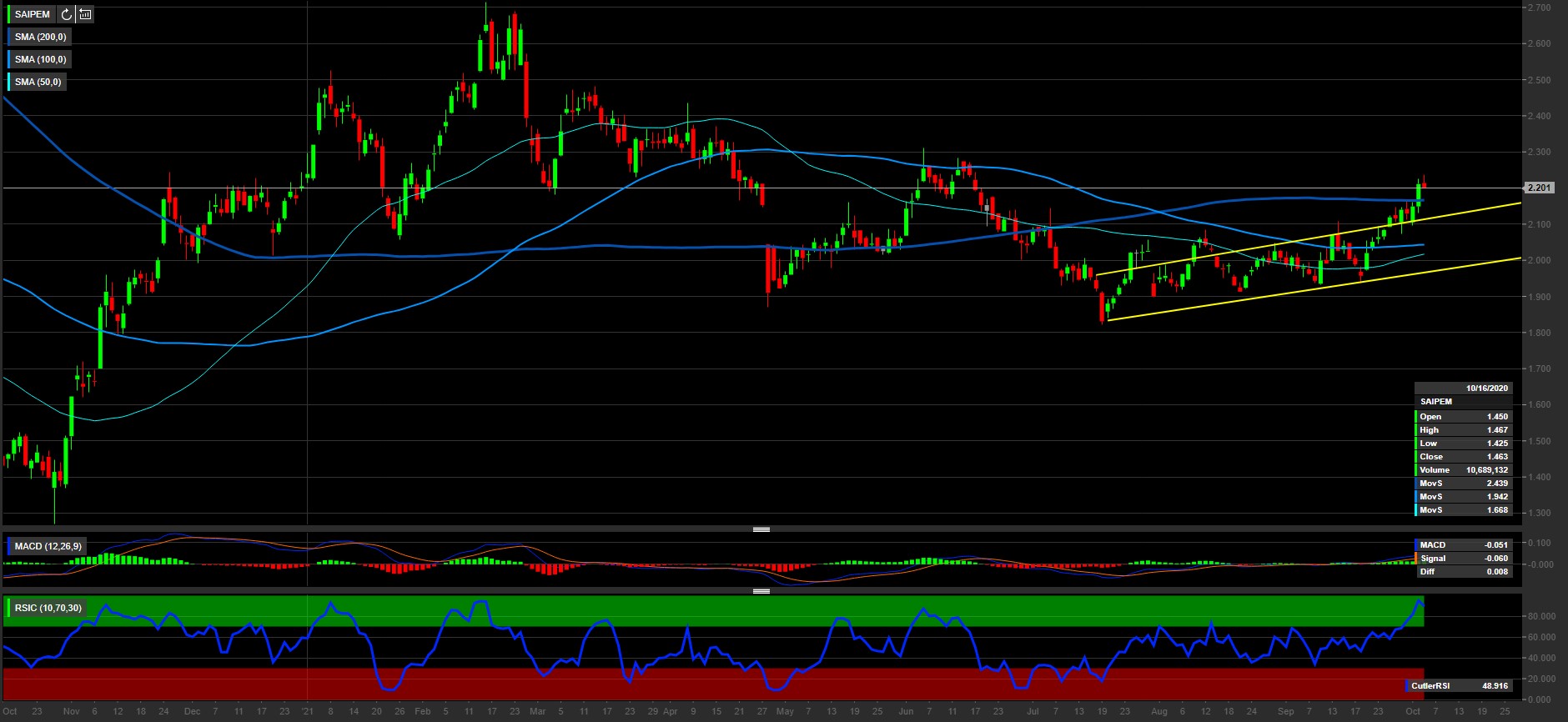Click the Close value row in data box

[1463, 457]
